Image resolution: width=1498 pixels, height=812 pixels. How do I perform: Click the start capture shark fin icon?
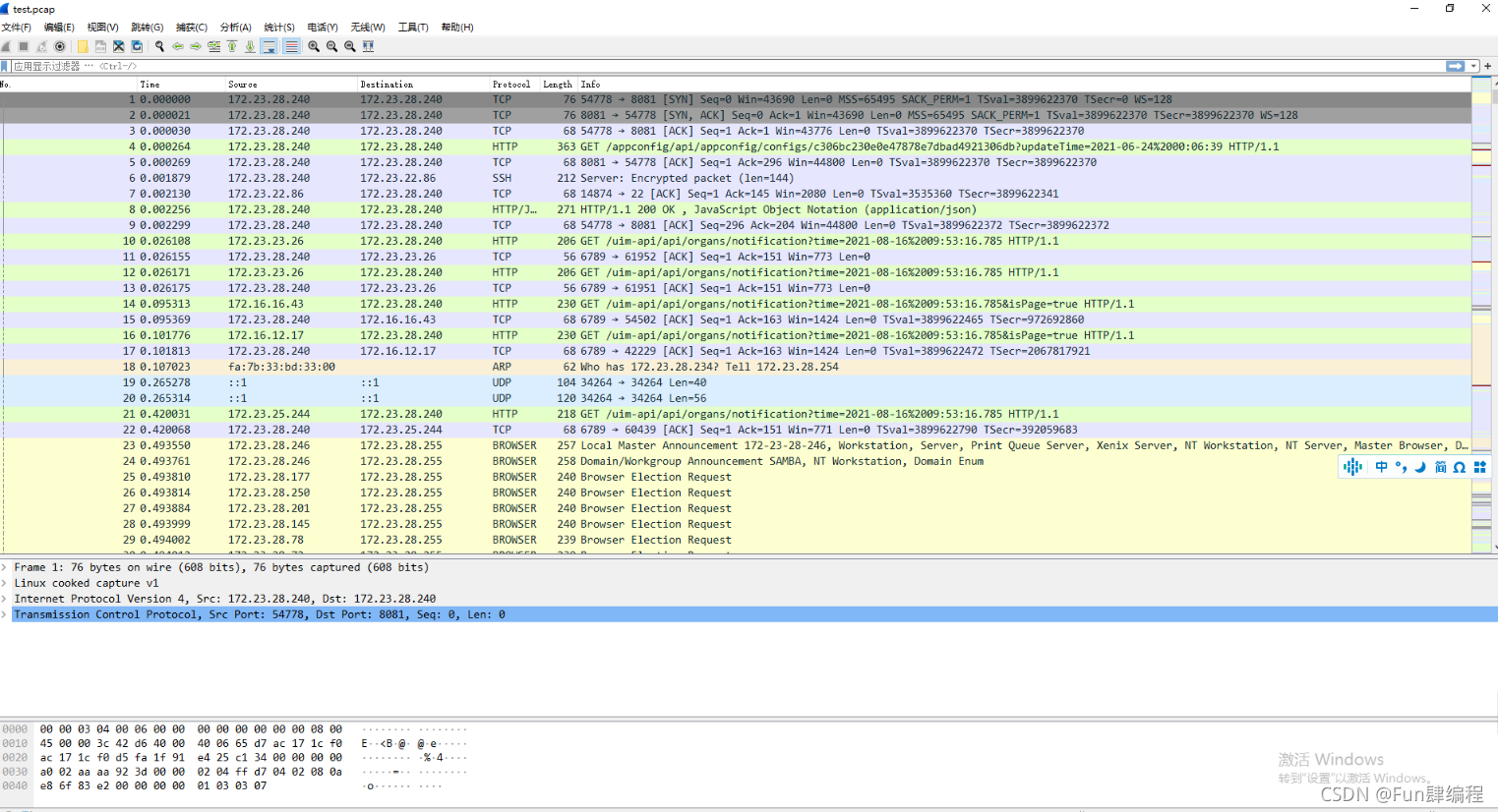click(x=6, y=46)
